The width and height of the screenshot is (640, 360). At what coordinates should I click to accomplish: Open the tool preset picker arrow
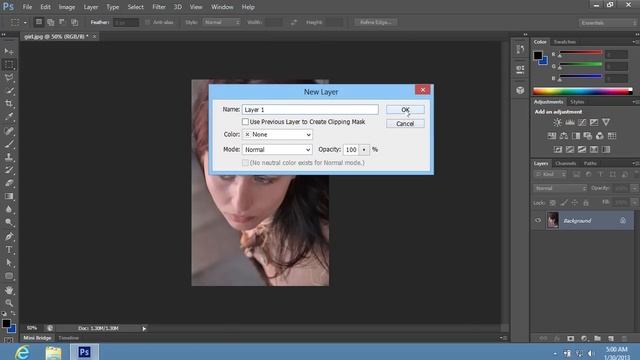click(25, 22)
